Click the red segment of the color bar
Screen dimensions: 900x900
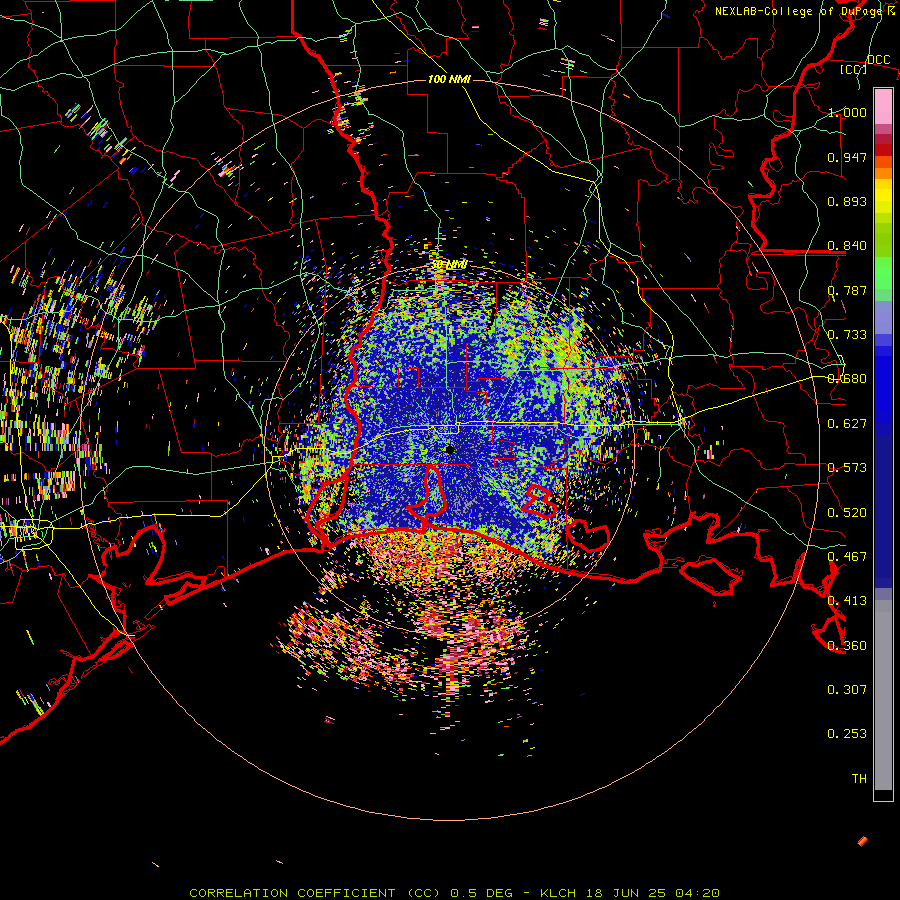883,150
